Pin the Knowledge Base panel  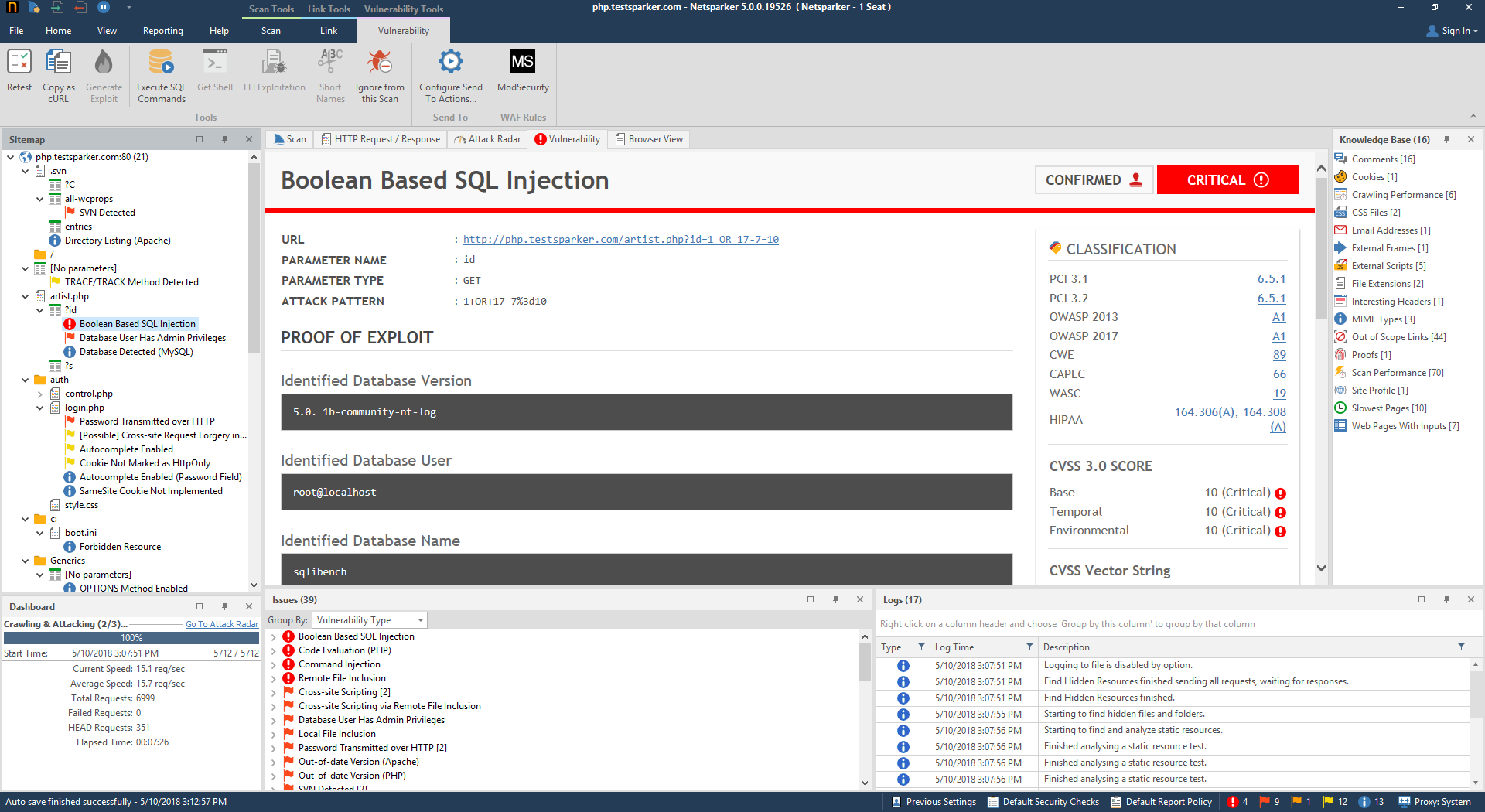pos(1446,140)
